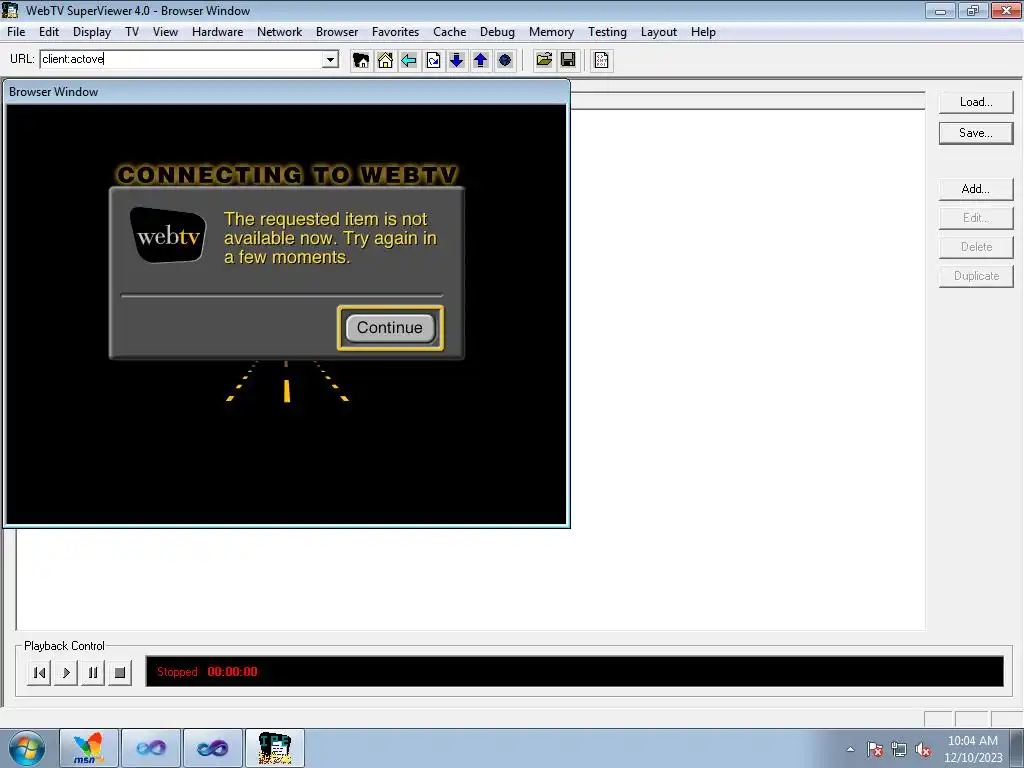Click the Browser Window title bar

point(286,92)
